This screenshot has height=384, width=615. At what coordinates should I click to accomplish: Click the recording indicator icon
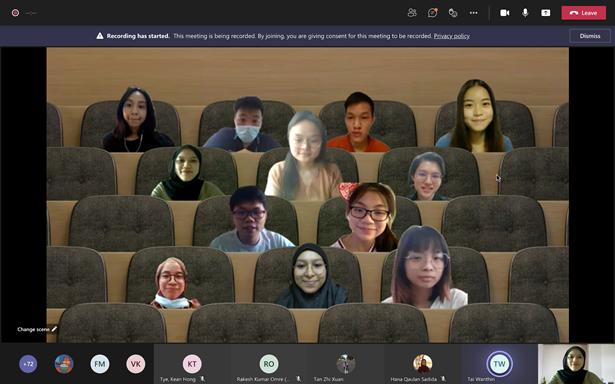tap(15, 13)
